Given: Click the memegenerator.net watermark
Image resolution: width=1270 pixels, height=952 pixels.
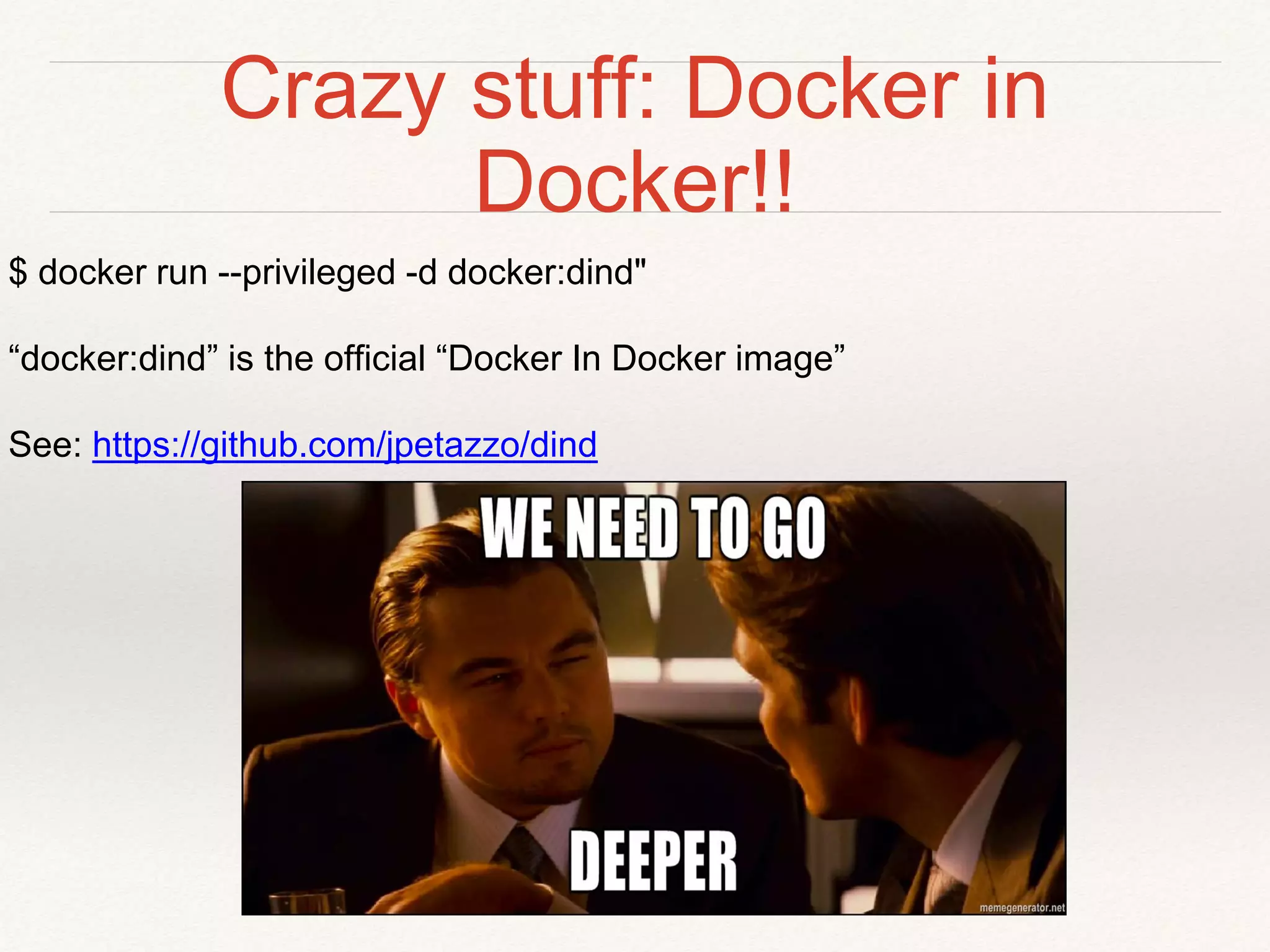Looking at the screenshot, I should point(1022,907).
